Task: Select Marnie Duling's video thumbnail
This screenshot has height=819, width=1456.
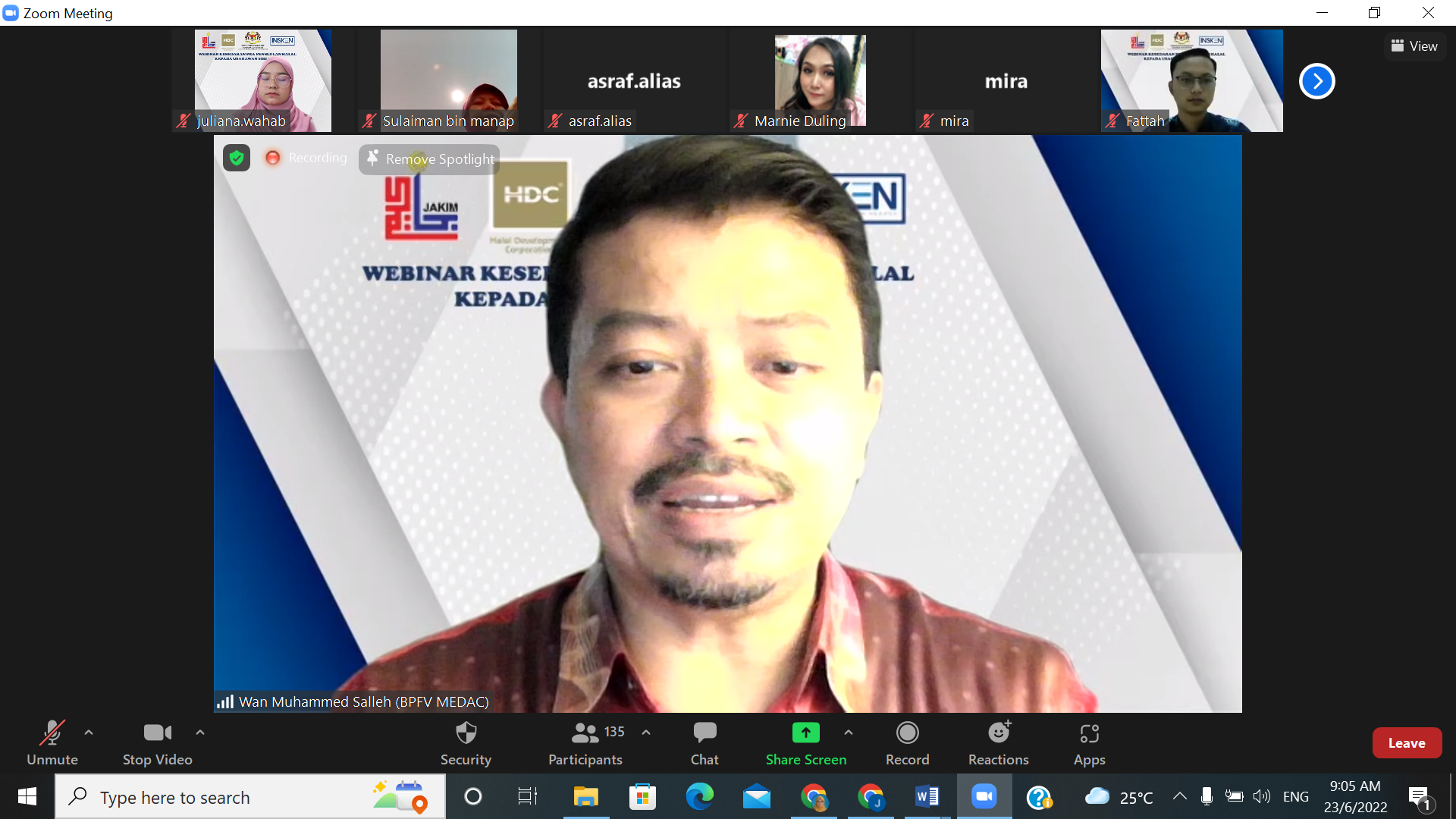Action: point(819,80)
